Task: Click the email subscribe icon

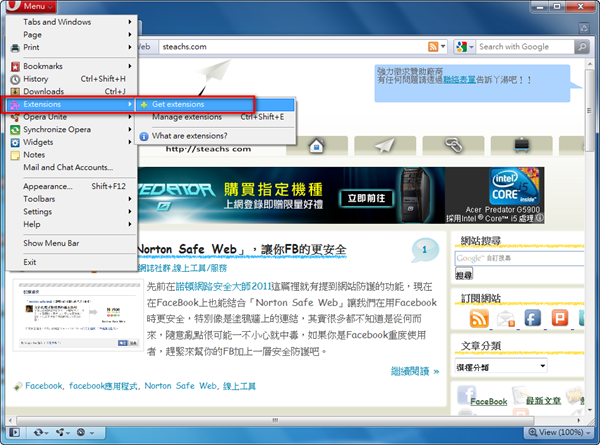Action: tap(506, 318)
